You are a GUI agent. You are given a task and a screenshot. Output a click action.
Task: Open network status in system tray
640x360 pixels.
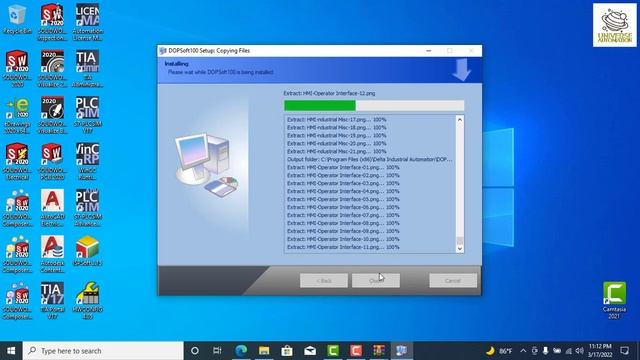coord(568,351)
